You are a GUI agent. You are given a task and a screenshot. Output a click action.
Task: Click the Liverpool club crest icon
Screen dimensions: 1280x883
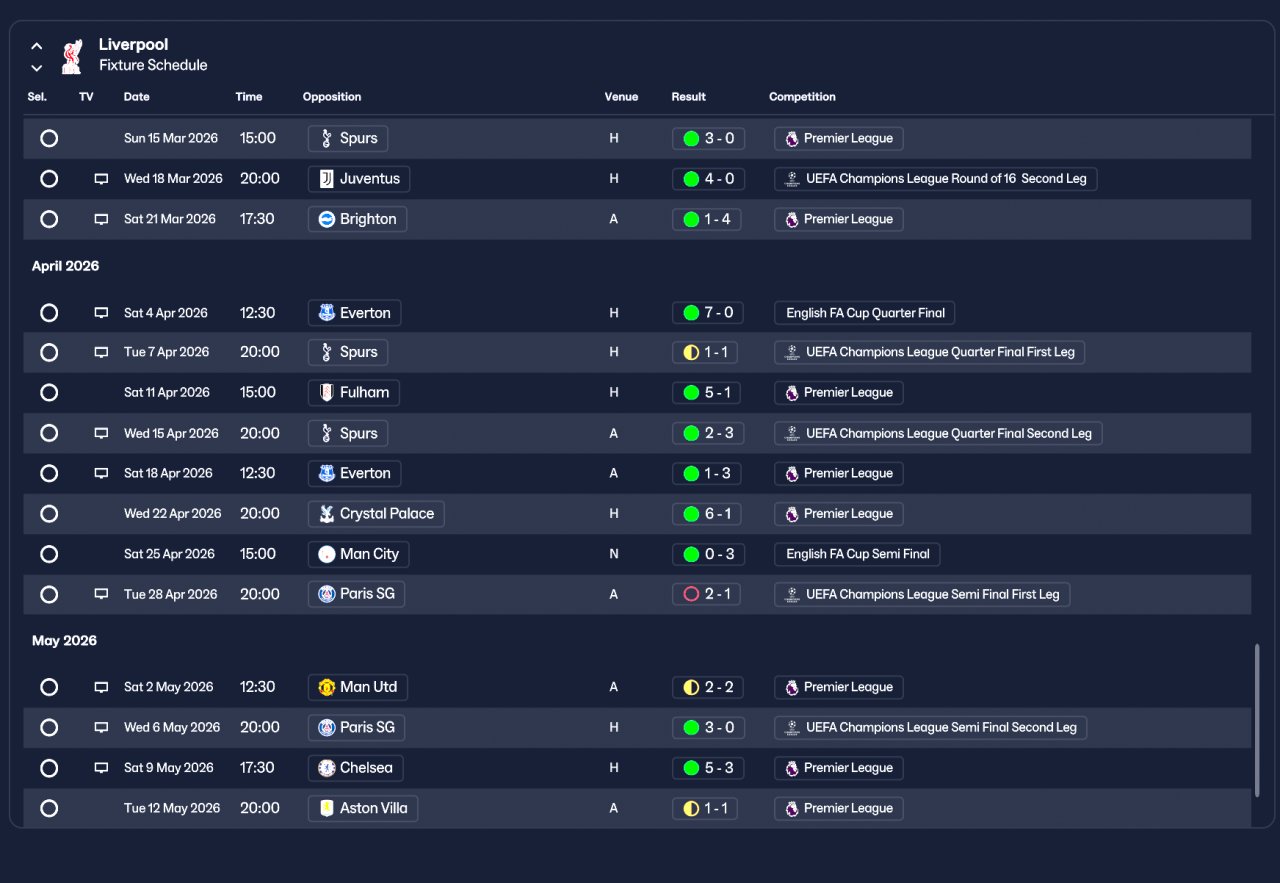[71, 56]
